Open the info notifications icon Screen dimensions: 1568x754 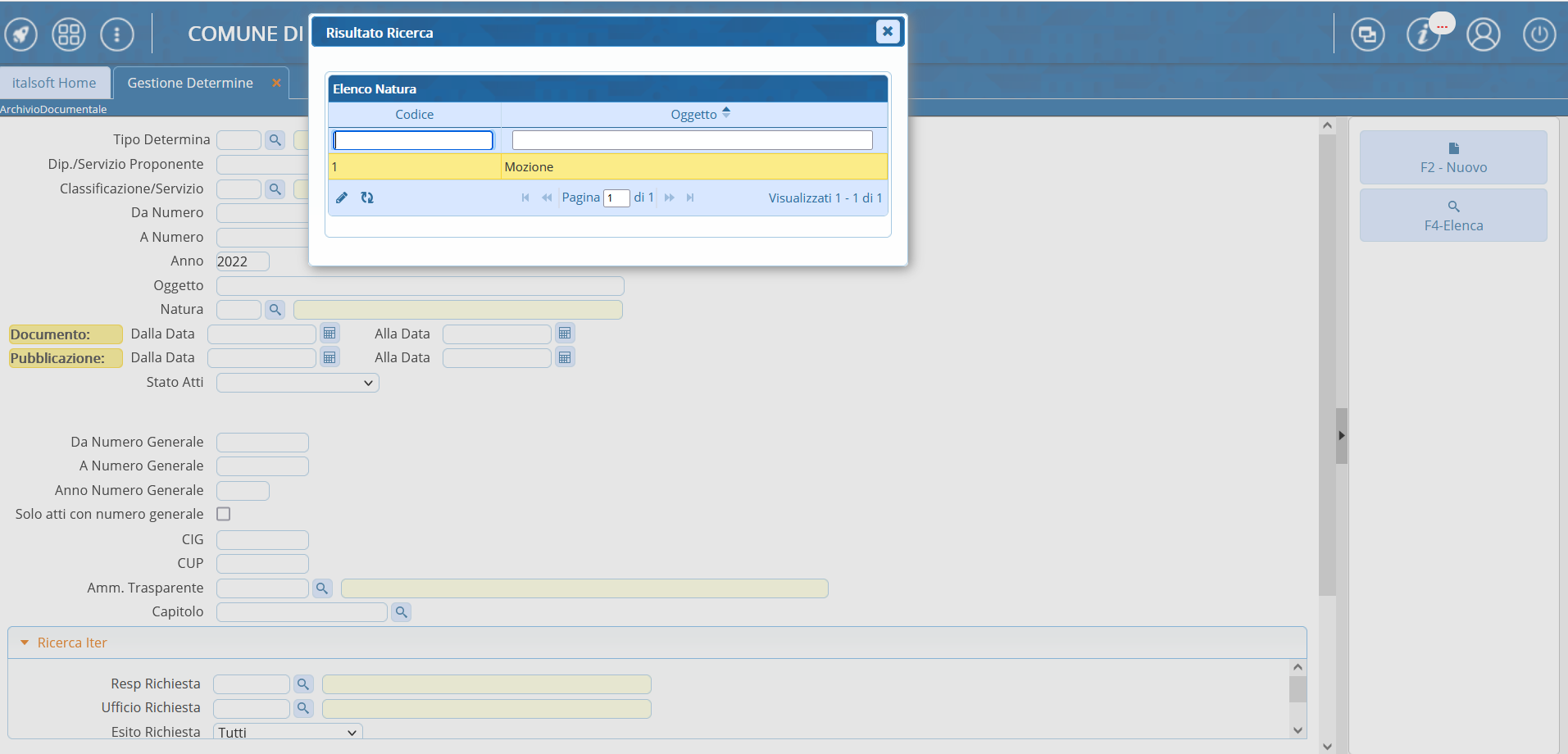(x=1424, y=34)
